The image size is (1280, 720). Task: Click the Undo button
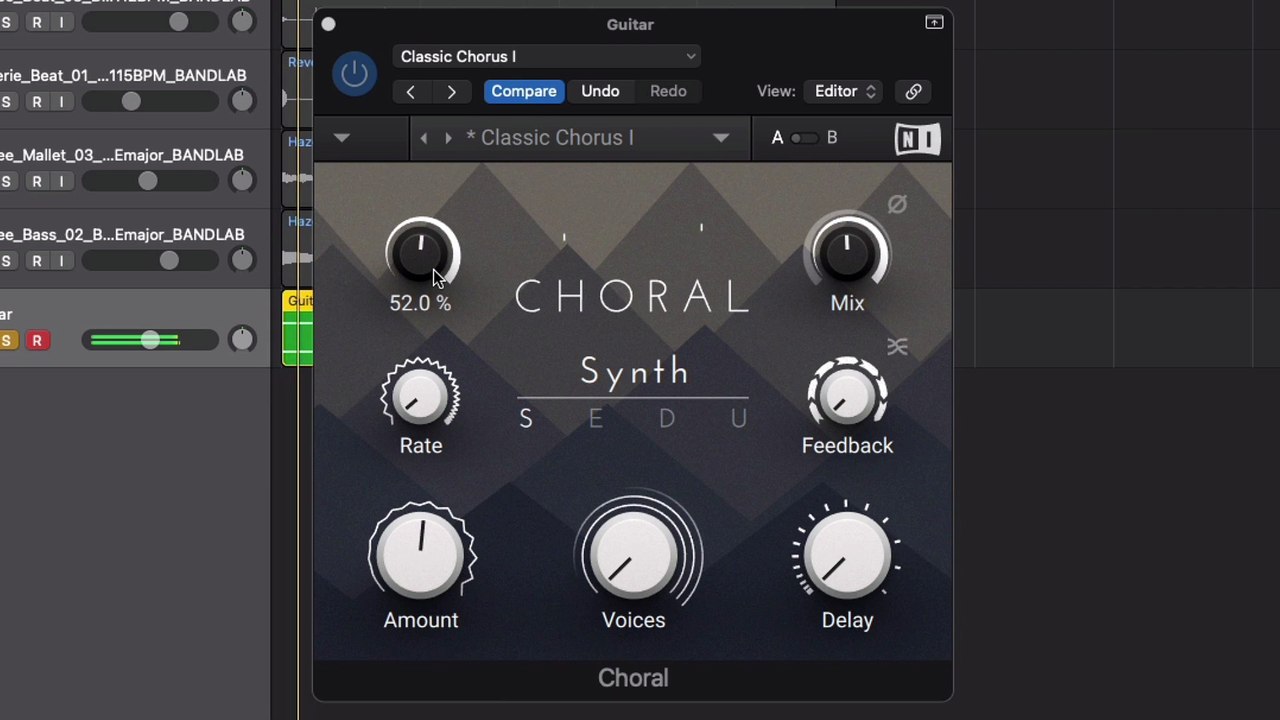[600, 91]
